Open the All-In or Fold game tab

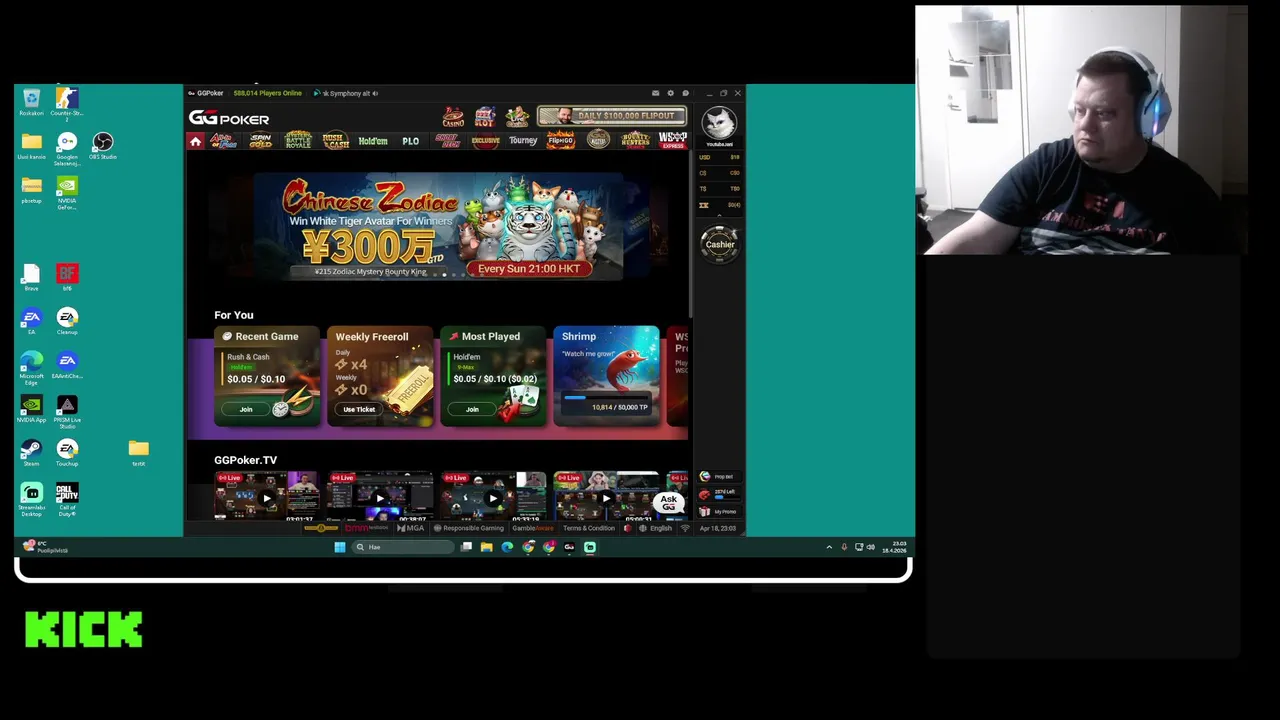(223, 141)
